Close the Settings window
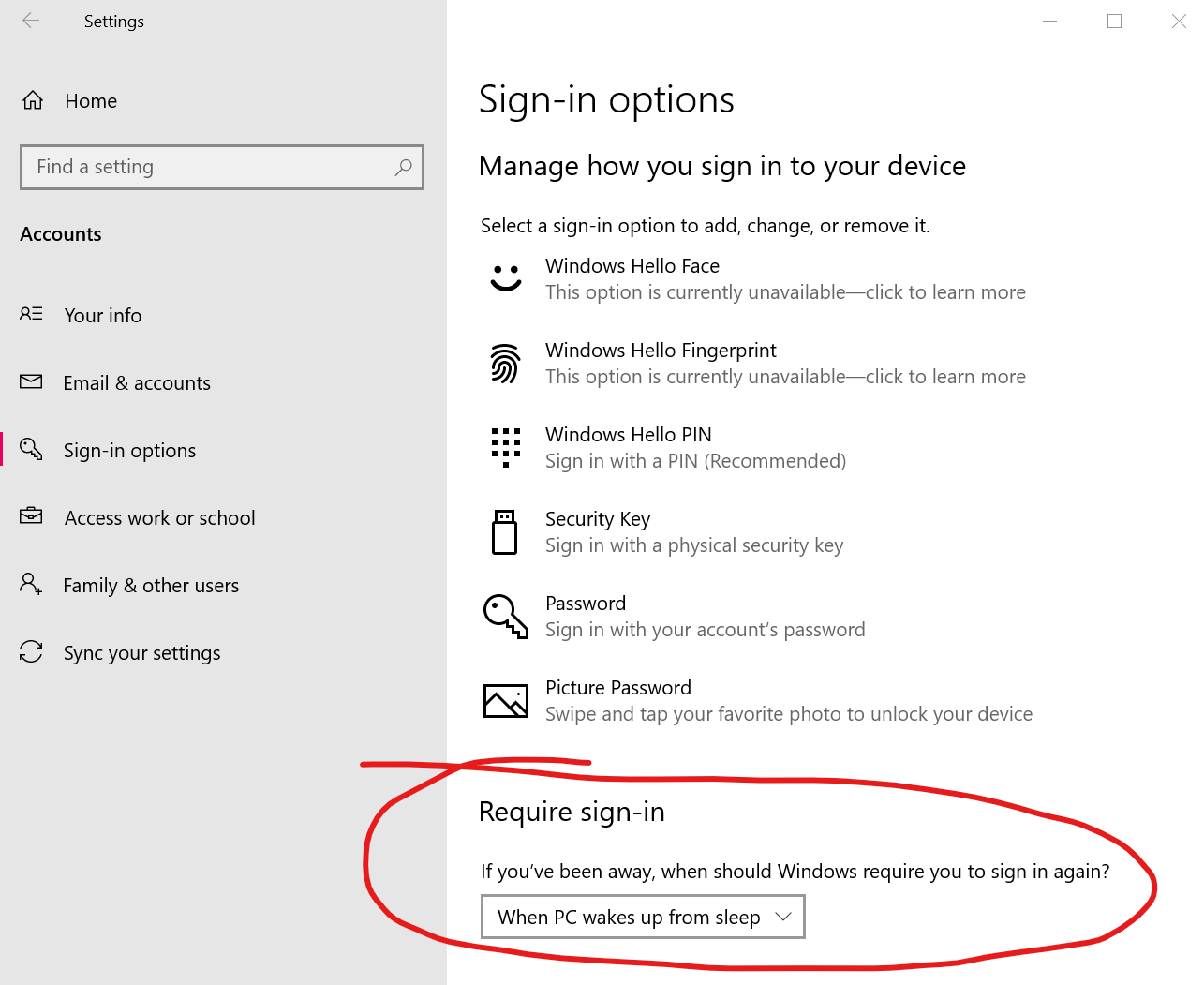Screen dimensions: 1204x985 pyautogui.click(x=1179, y=21)
